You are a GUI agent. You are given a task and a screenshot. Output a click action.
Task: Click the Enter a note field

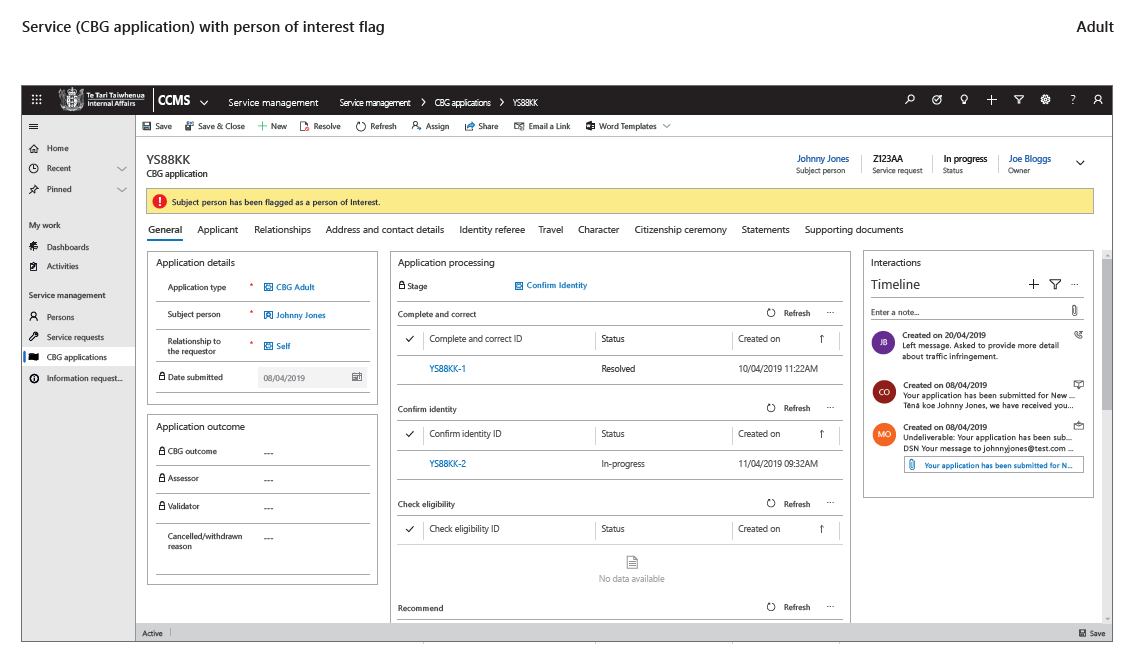click(965, 312)
